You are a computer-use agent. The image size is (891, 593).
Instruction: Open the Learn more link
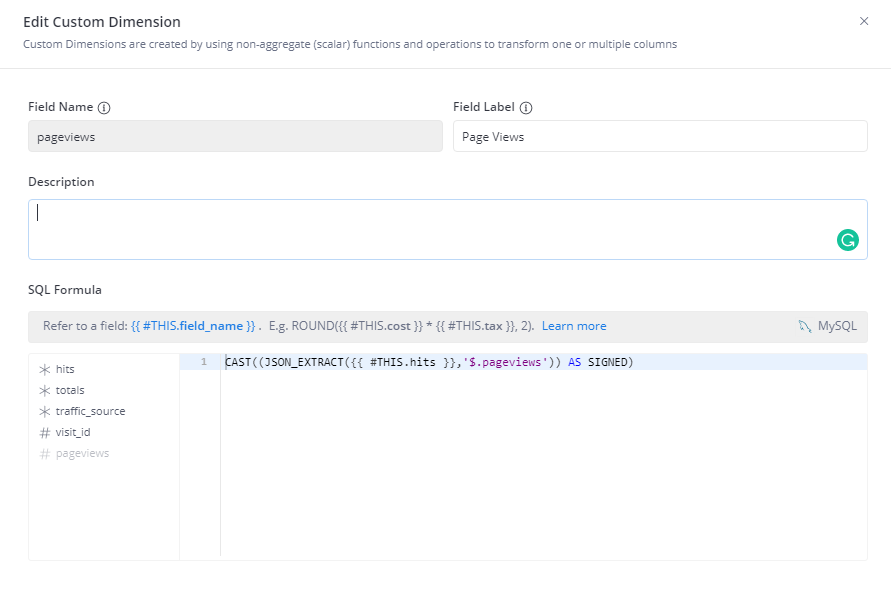[574, 326]
